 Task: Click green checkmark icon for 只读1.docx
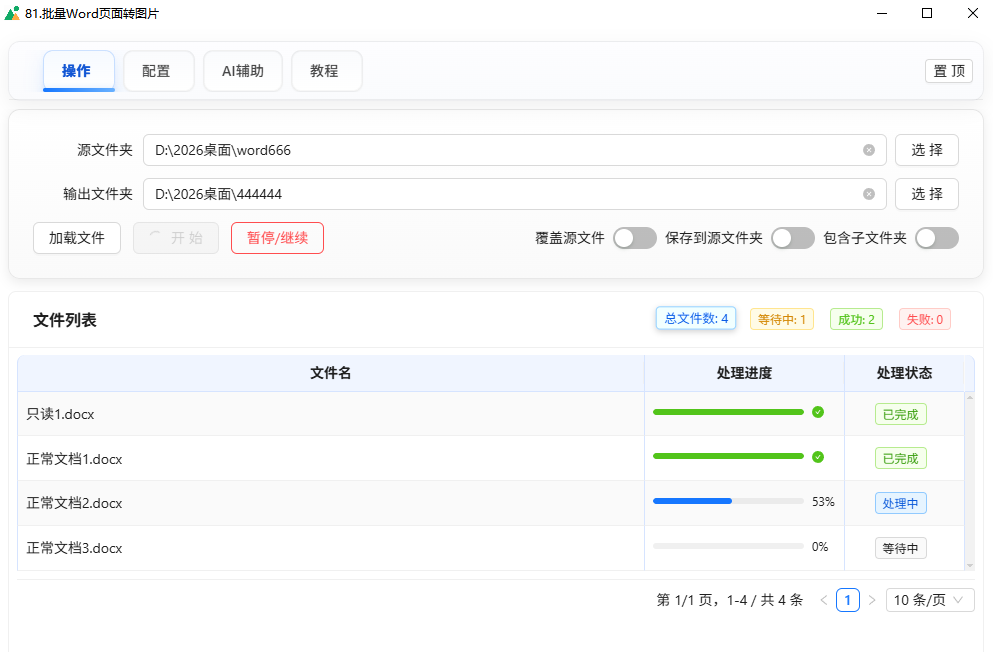click(x=818, y=412)
